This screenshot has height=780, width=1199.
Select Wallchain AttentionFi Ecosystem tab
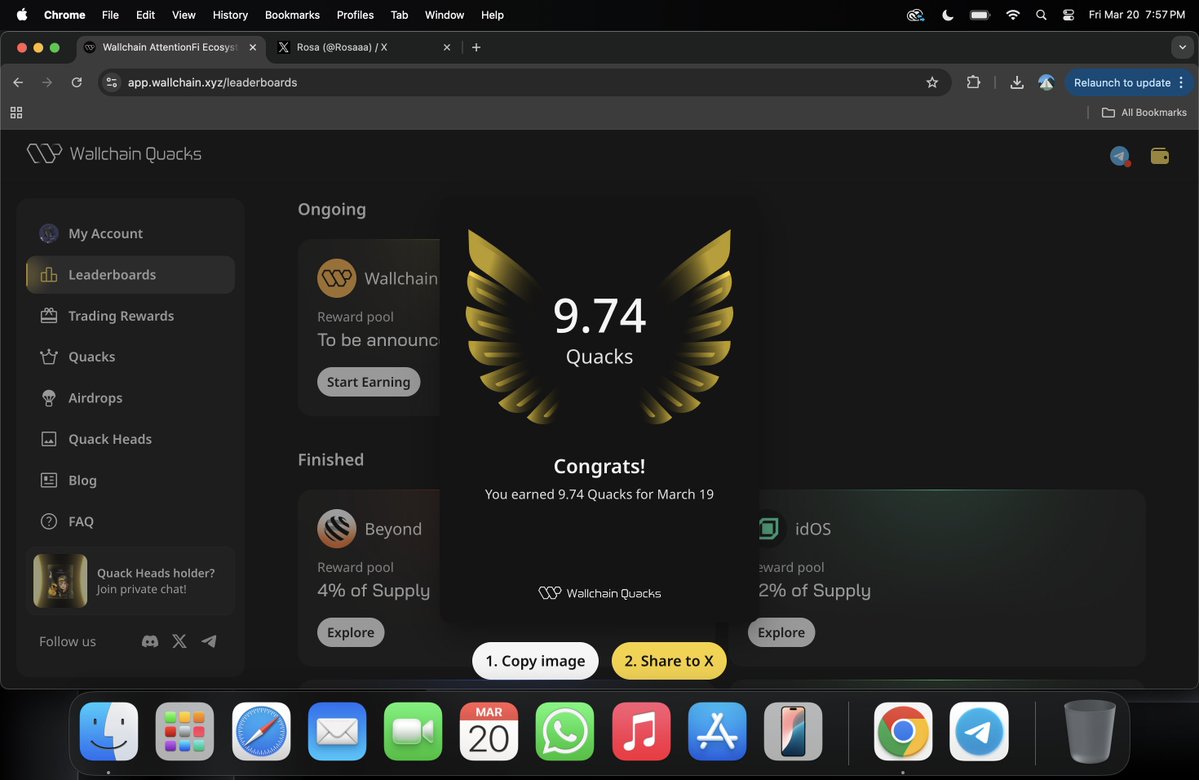pyautogui.click(x=168, y=47)
